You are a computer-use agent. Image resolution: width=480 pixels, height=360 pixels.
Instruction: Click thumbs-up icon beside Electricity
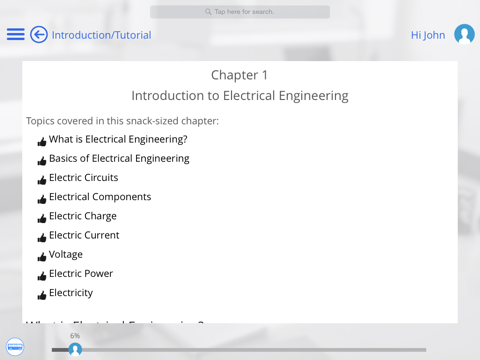click(x=42, y=295)
